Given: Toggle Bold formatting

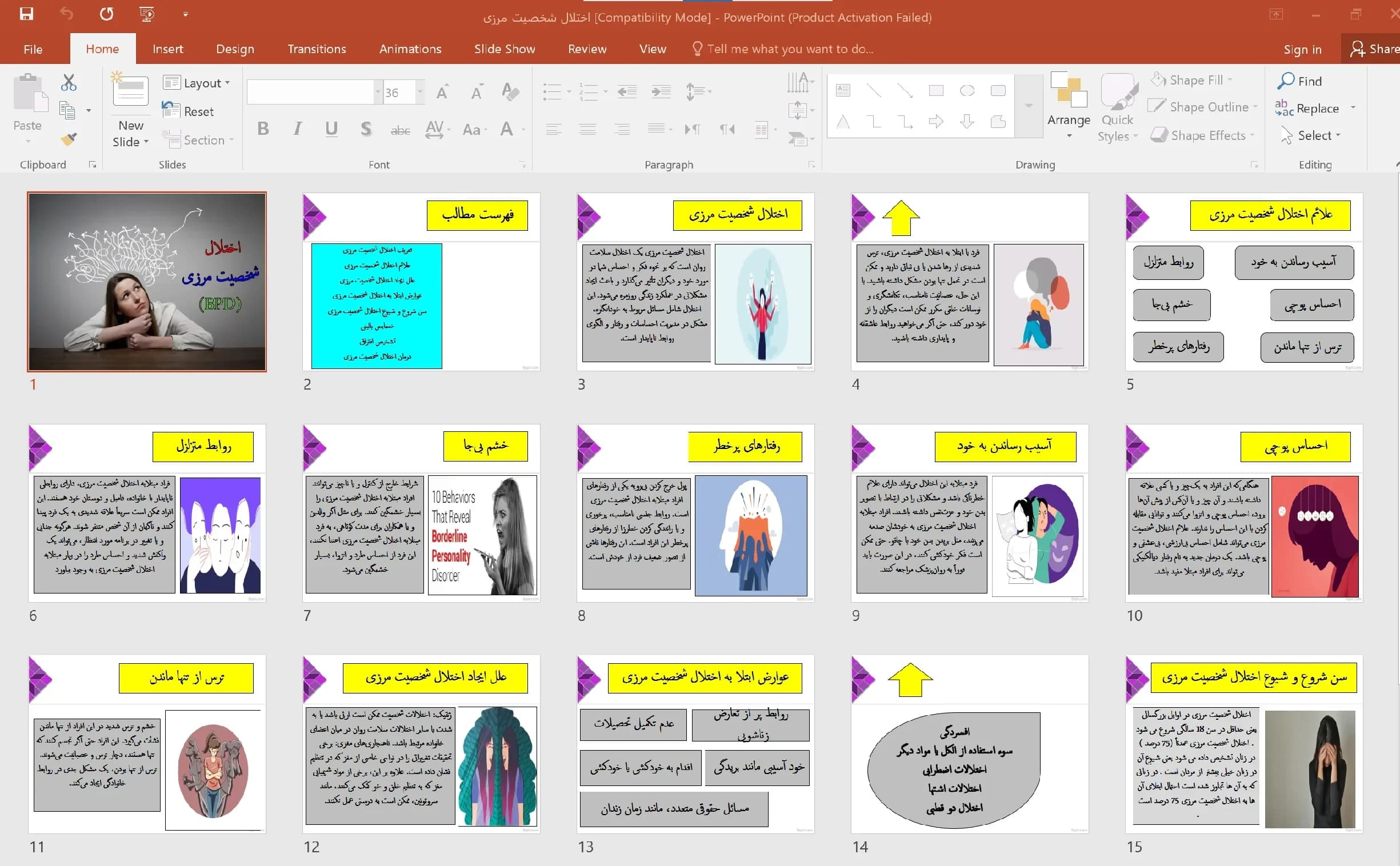Looking at the screenshot, I should (x=263, y=129).
